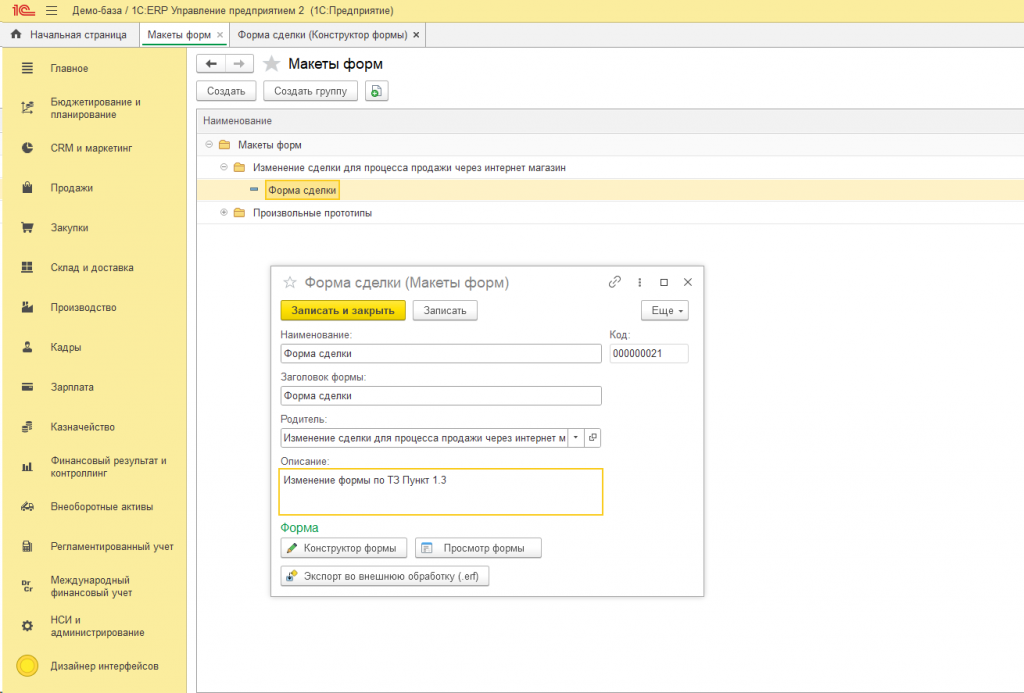Click the 1C logo icon
This screenshot has width=1024, height=693.
pyautogui.click(x=24, y=11)
